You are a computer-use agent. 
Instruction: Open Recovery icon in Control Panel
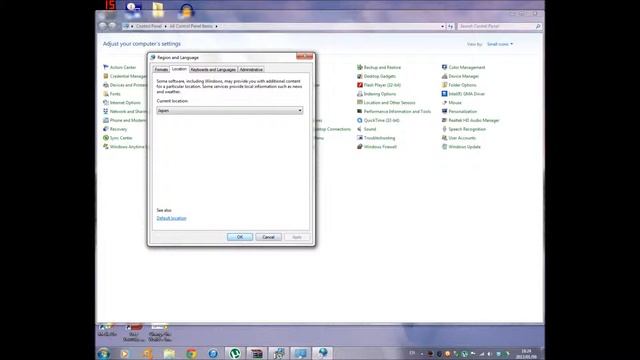pos(106,129)
